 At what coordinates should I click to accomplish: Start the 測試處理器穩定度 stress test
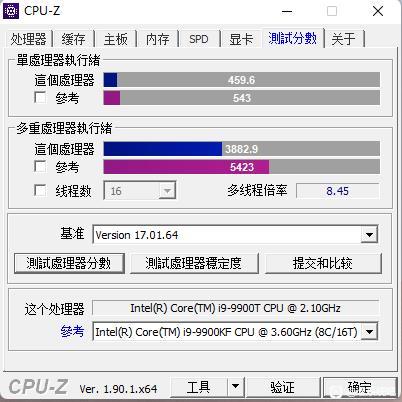tap(194, 263)
